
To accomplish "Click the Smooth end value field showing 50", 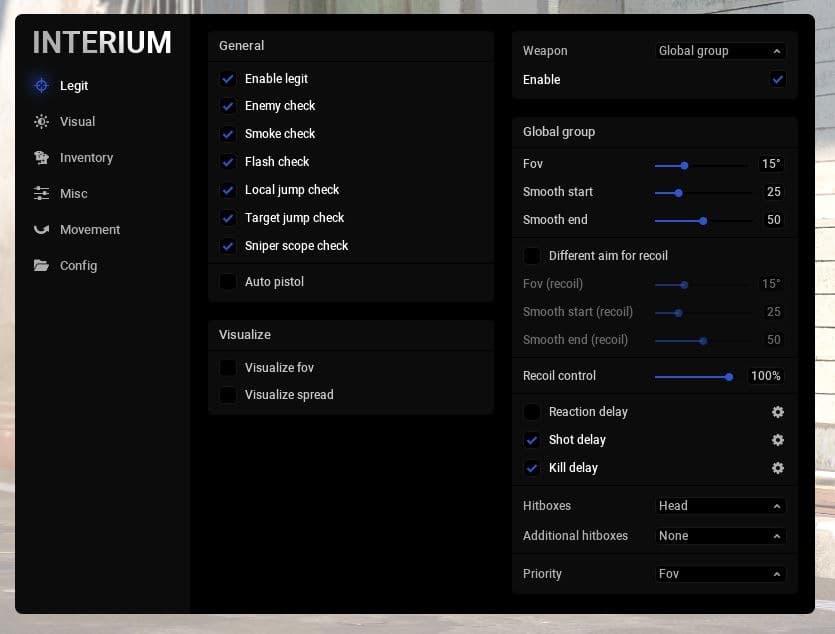I will click(773, 220).
